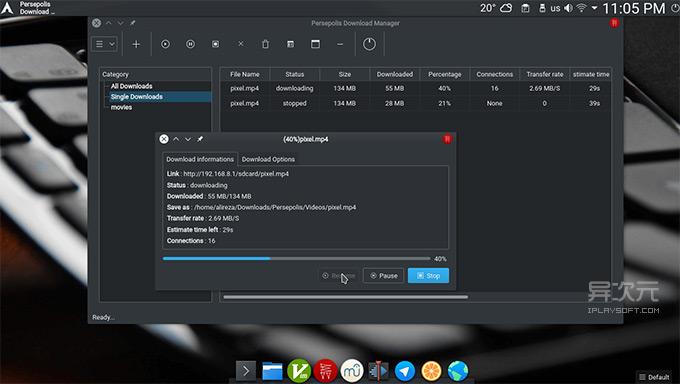This screenshot has width=680, height=384.
Task: Click the Save as path text
Action: [275, 207]
